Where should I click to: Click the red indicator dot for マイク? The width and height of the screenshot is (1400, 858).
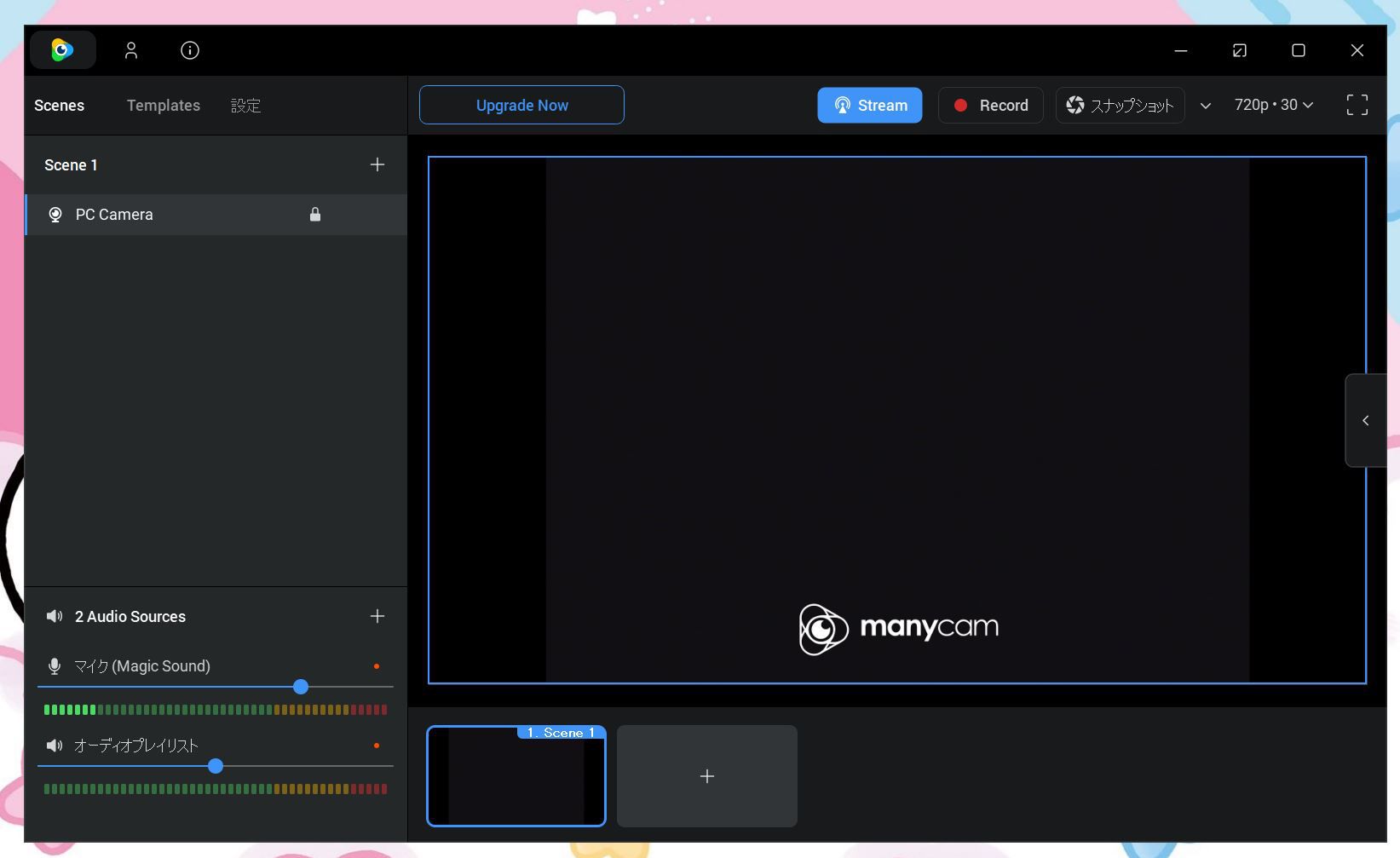tap(377, 666)
